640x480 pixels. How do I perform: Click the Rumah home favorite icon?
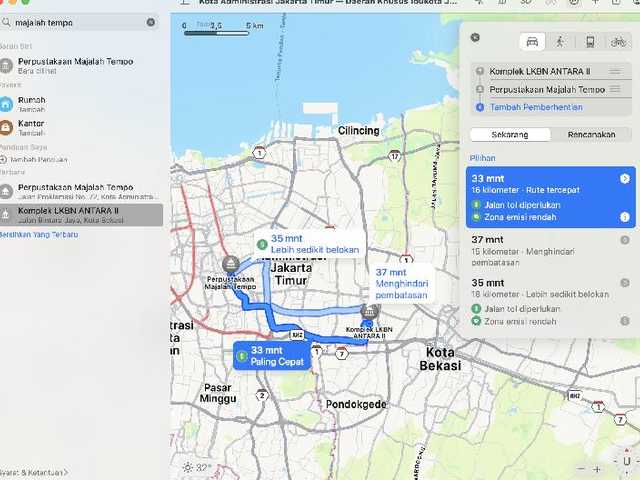coord(8,105)
